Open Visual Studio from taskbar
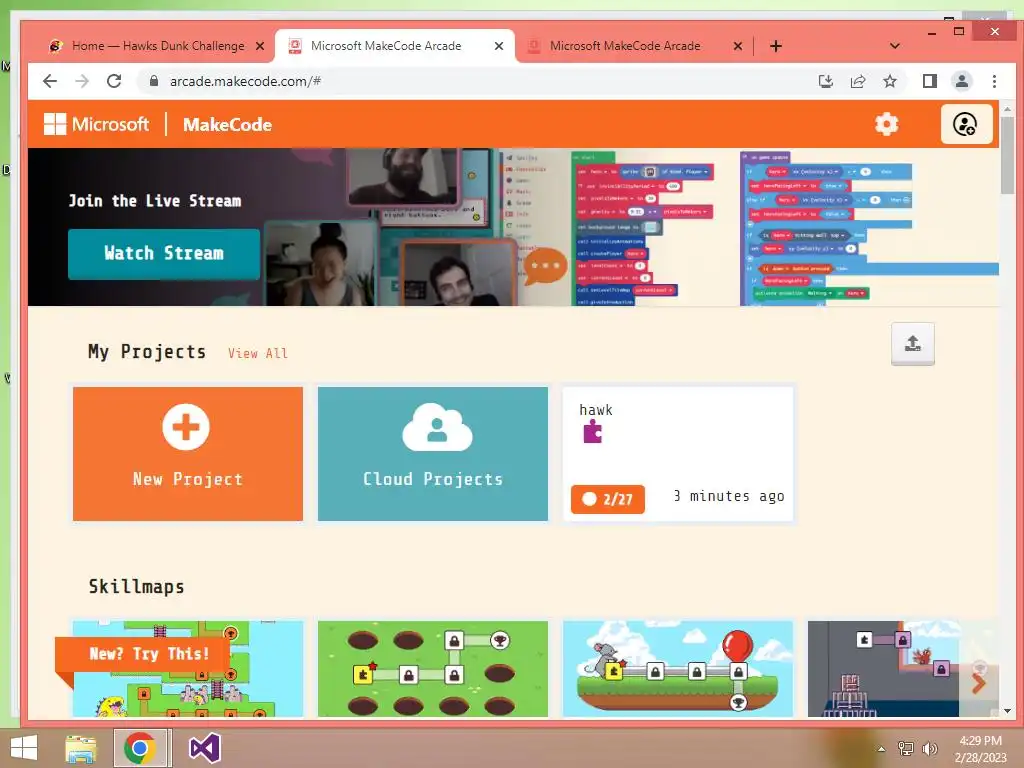The width and height of the screenshot is (1024, 768). pyautogui.click(x=204, y=748)
